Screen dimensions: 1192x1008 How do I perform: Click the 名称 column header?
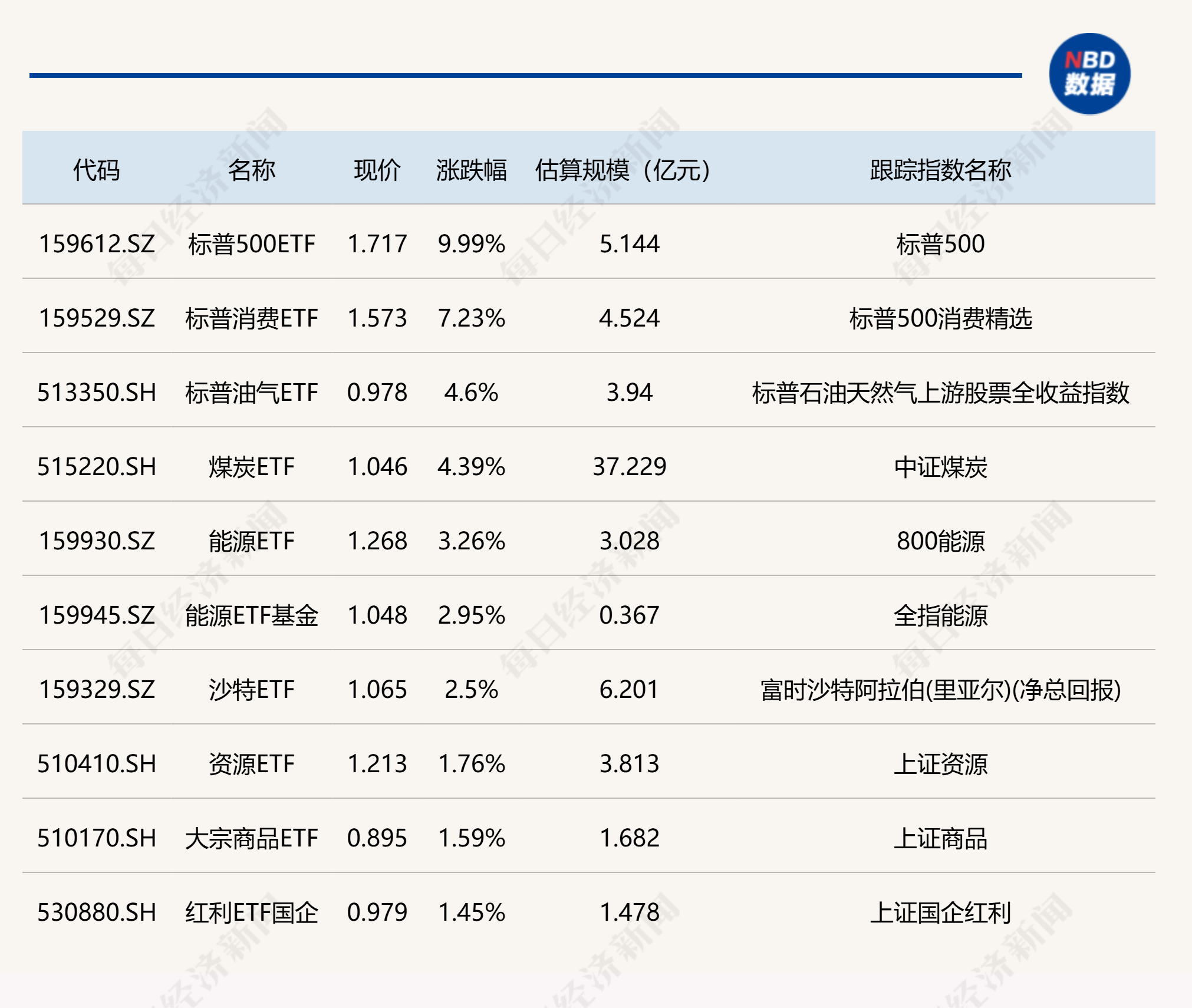tap(252, 170)
